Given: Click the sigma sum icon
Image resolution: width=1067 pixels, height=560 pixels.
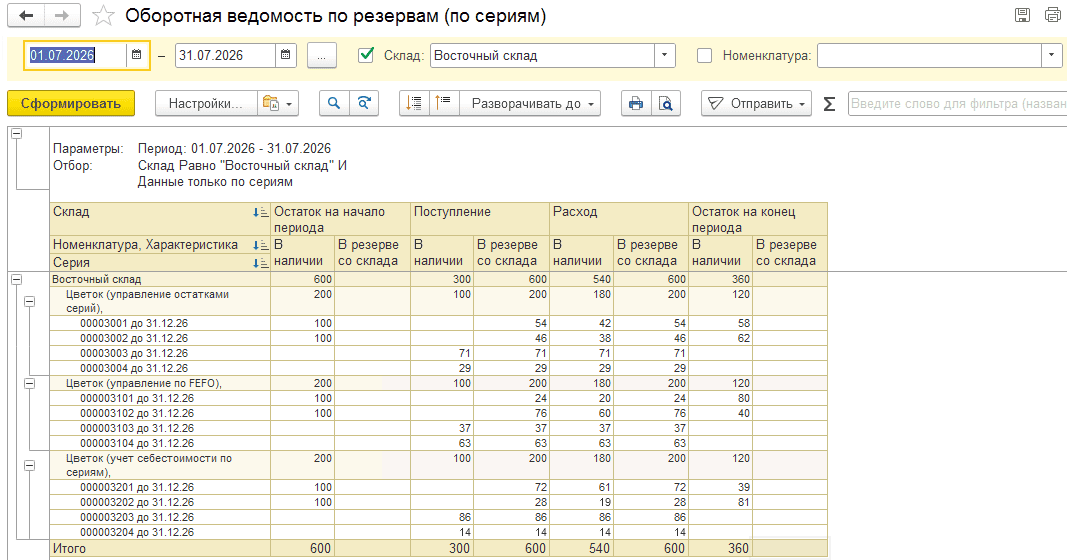Looking at the screenshot, I should [830, 103].
